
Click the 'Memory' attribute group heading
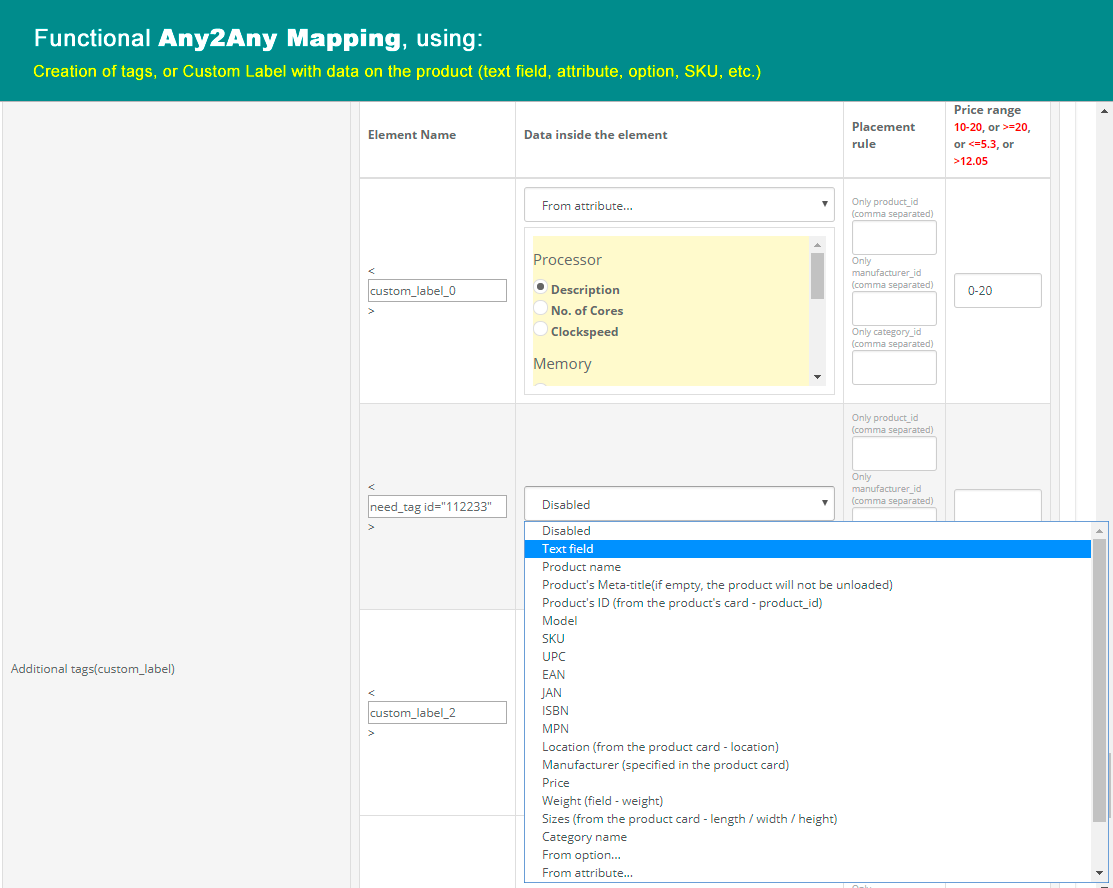tap(562, 363)
